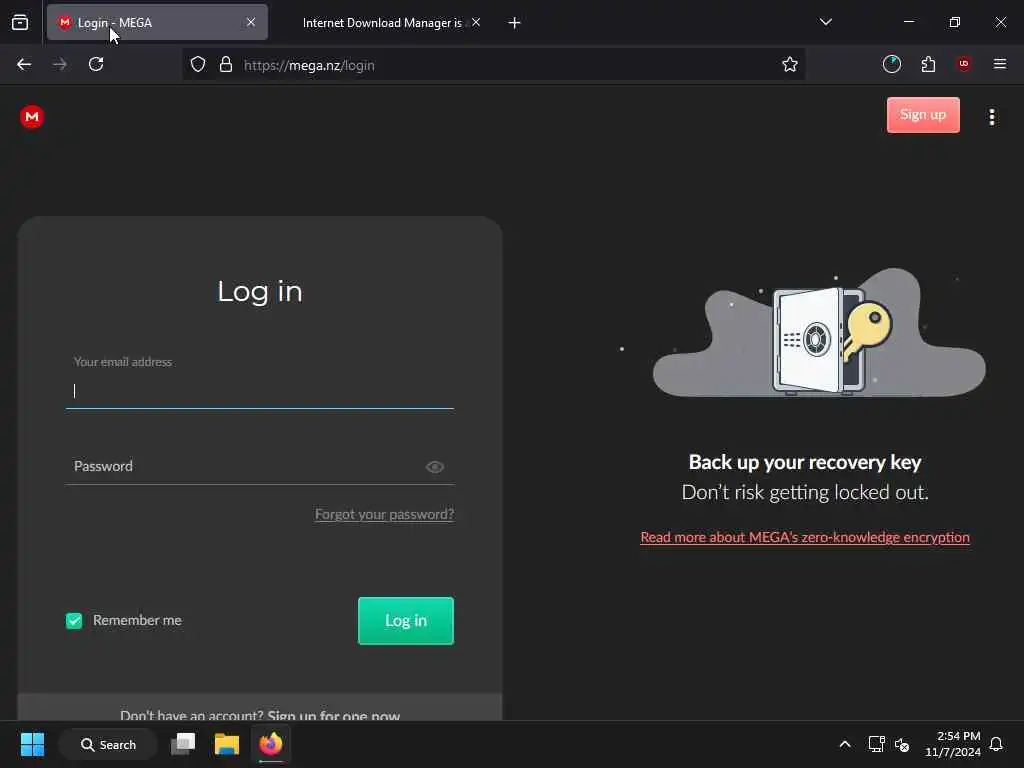Open the circular loading extension icon
1024x768 pixels.
point(891,64)
